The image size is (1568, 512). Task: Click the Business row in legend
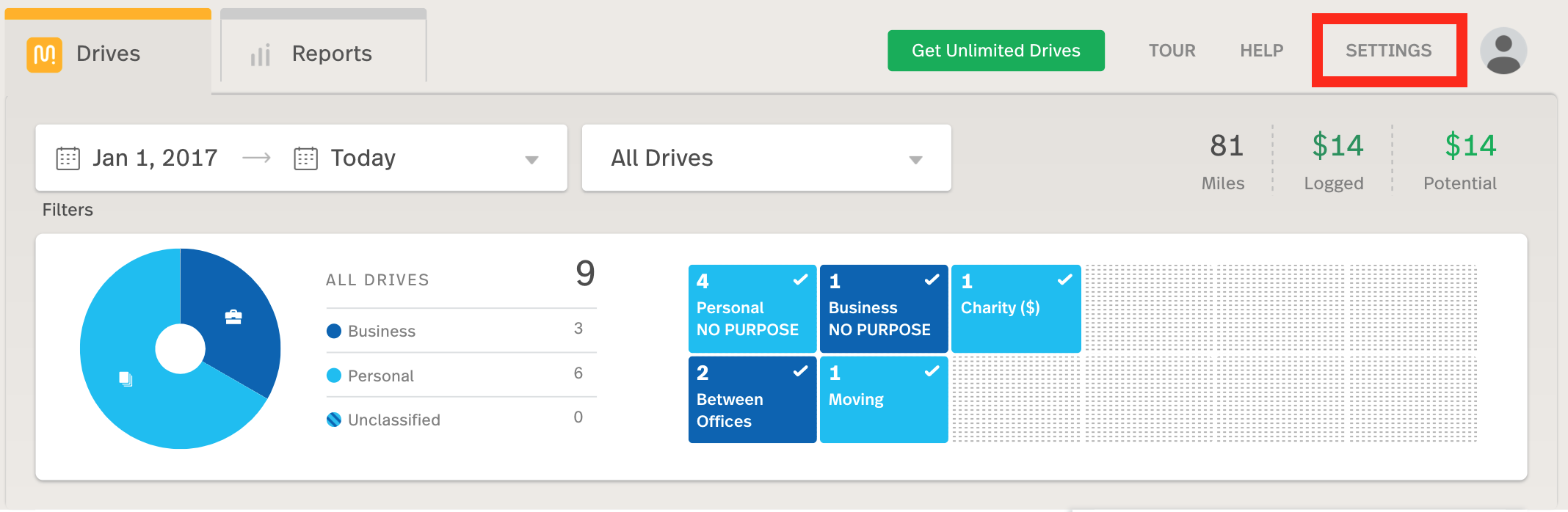pos(461,331)
